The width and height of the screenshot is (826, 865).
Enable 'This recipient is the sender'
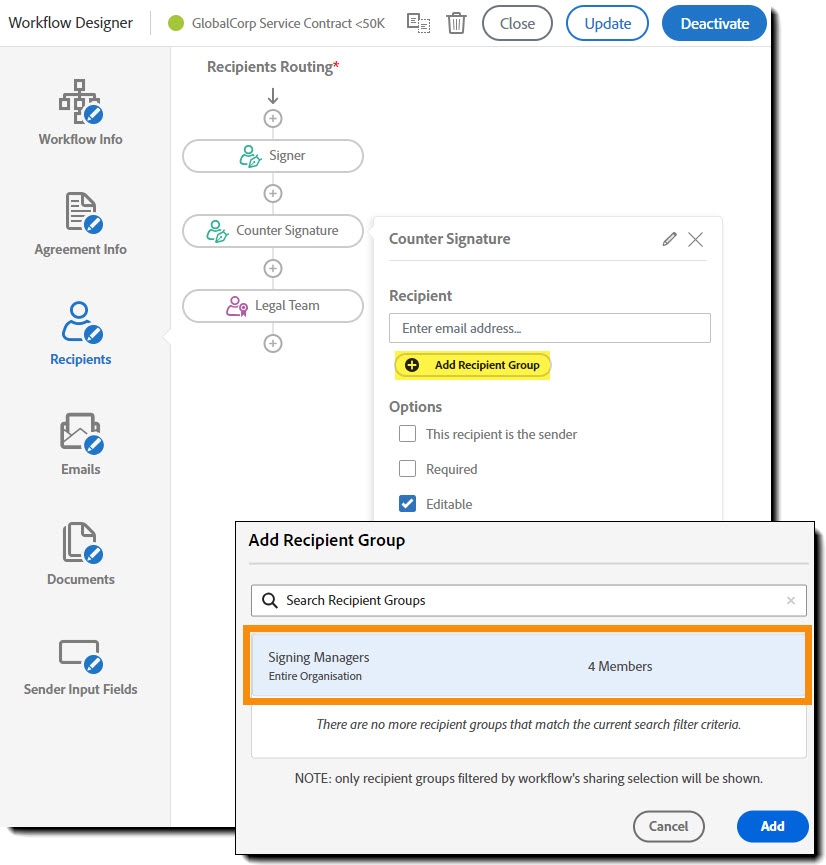[x=407, y=435]
